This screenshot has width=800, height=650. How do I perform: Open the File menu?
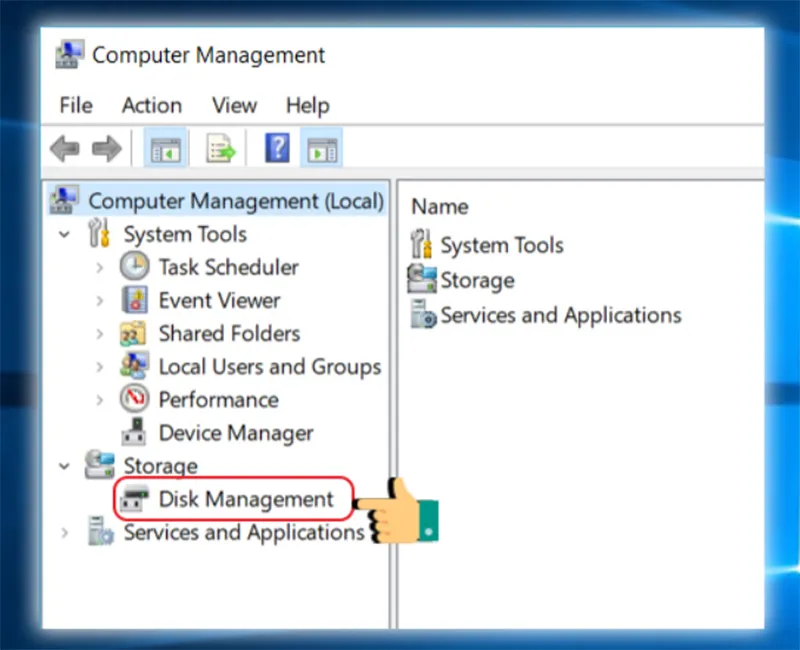point(76,105)
